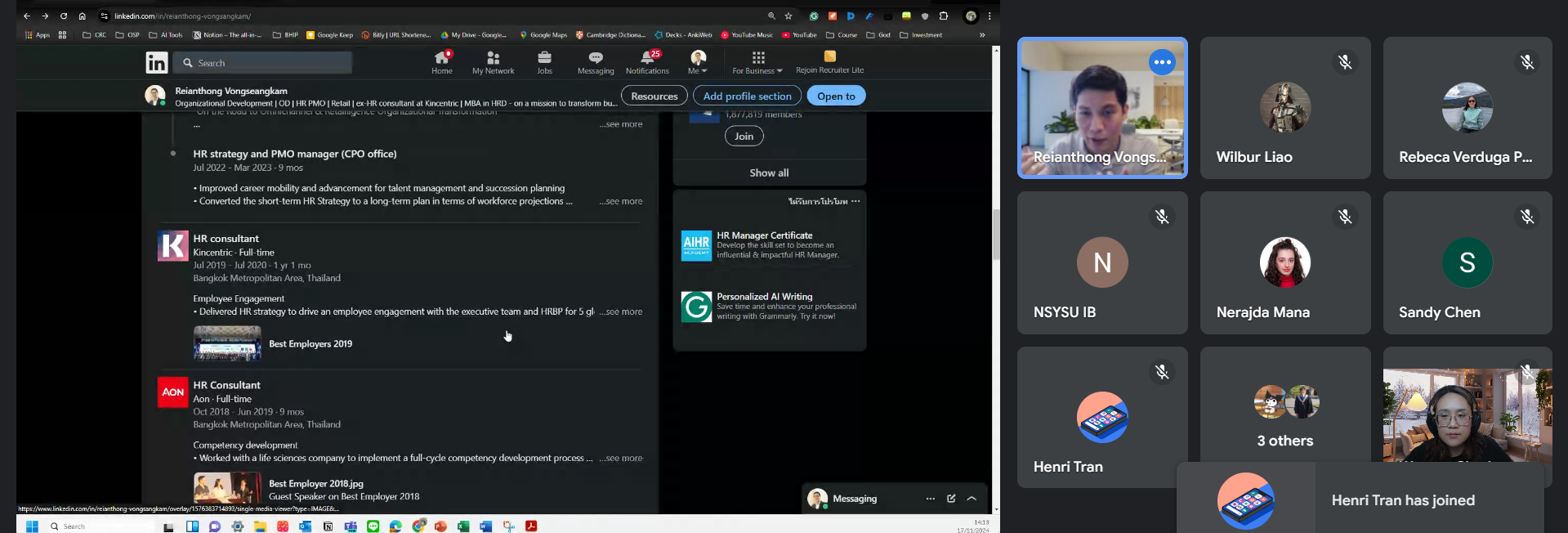This screenshot has width=1568, height=533.
Task: Reload the LinkedIn page
Action: point(64,16)
